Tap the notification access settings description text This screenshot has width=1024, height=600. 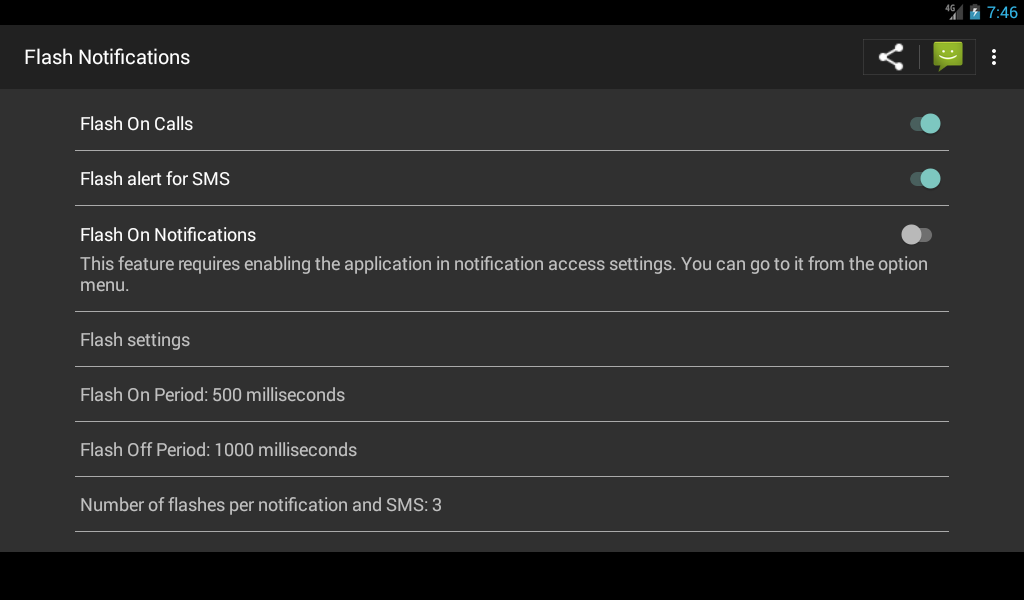(504, 264)
